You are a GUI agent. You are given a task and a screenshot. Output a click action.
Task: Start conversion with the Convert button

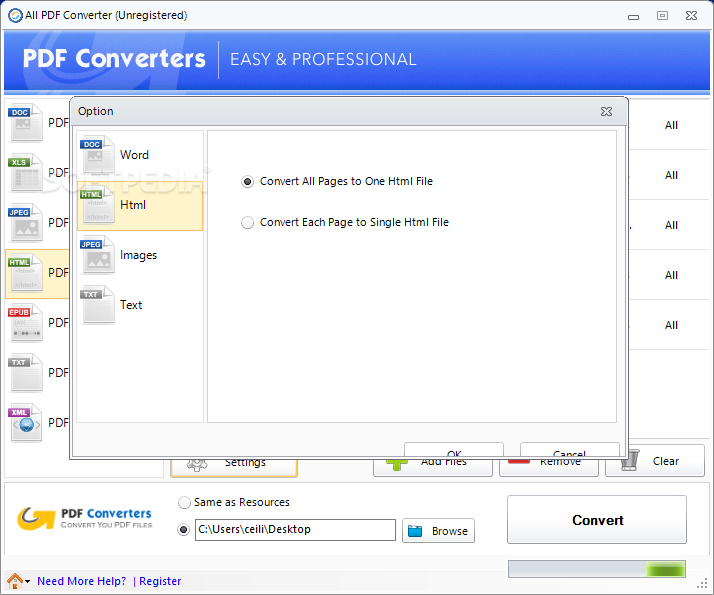point(597,520)
